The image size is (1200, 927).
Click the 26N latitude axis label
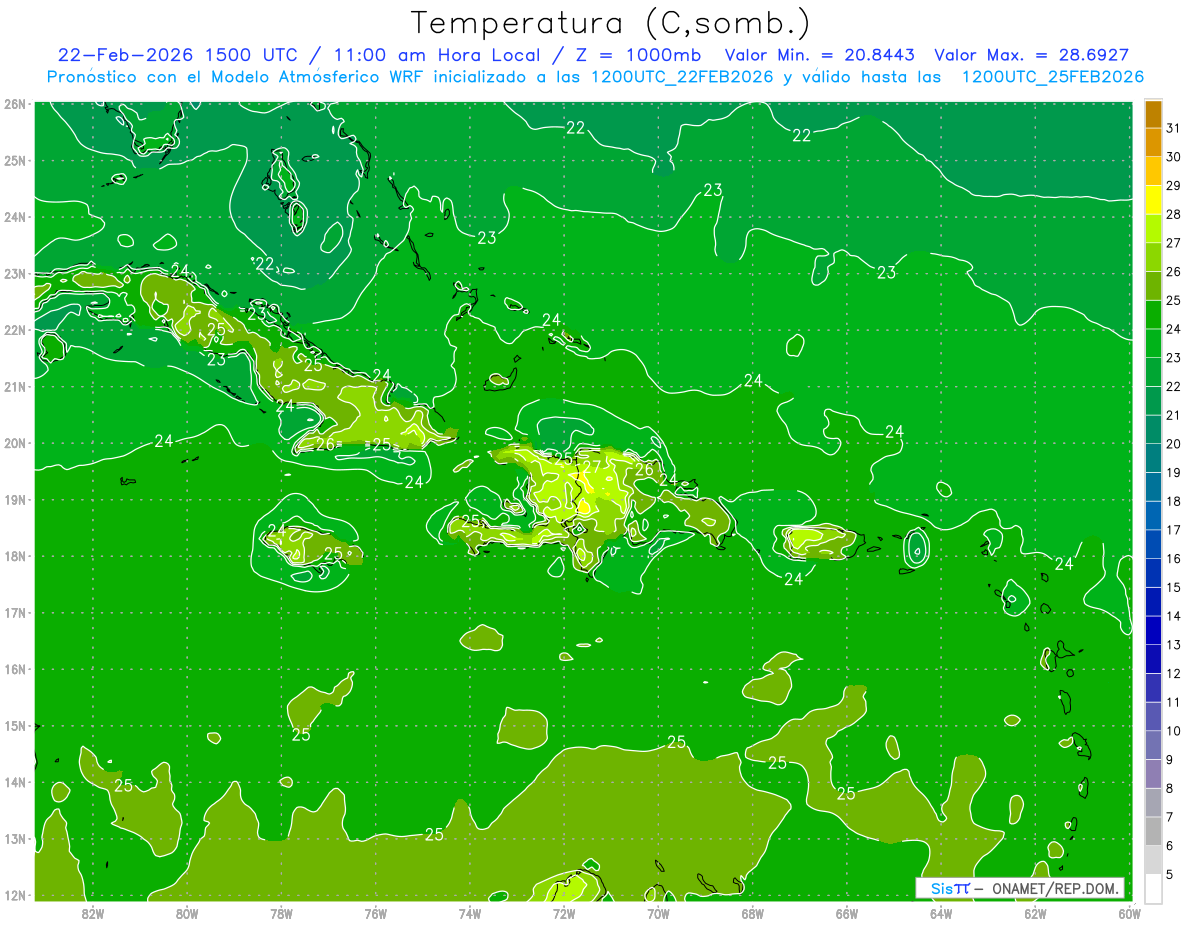click(14, 104)
